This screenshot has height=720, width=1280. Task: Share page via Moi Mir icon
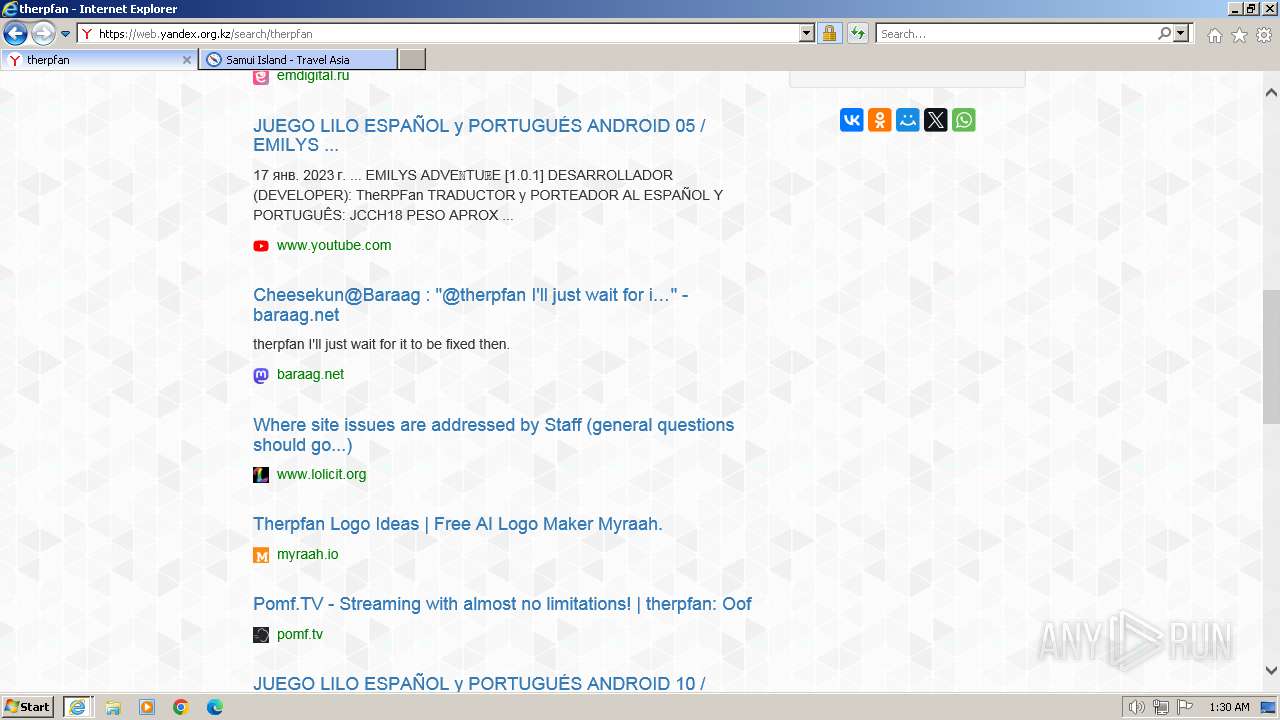908,120
